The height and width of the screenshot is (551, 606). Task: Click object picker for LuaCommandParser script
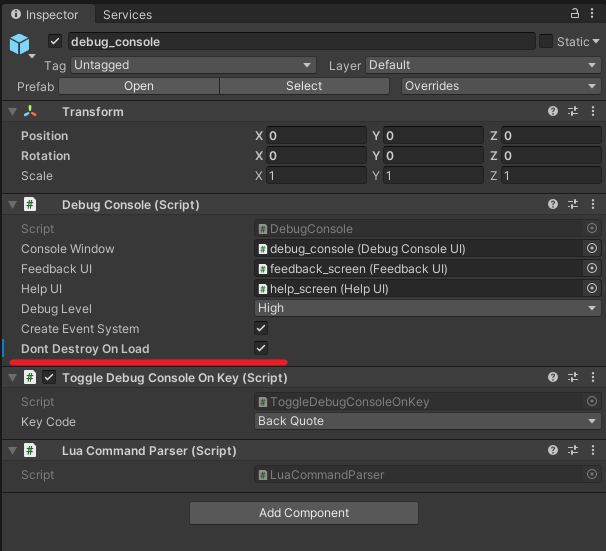(x=592, y=474)
